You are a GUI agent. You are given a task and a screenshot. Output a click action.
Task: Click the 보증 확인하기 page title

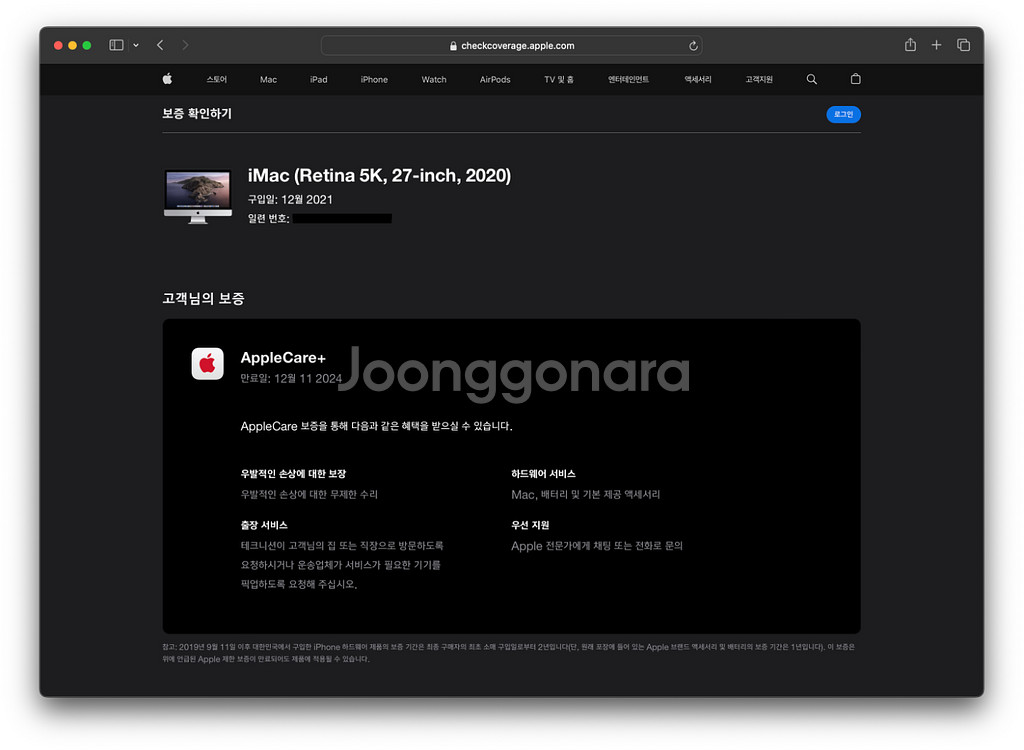(197, 114)
